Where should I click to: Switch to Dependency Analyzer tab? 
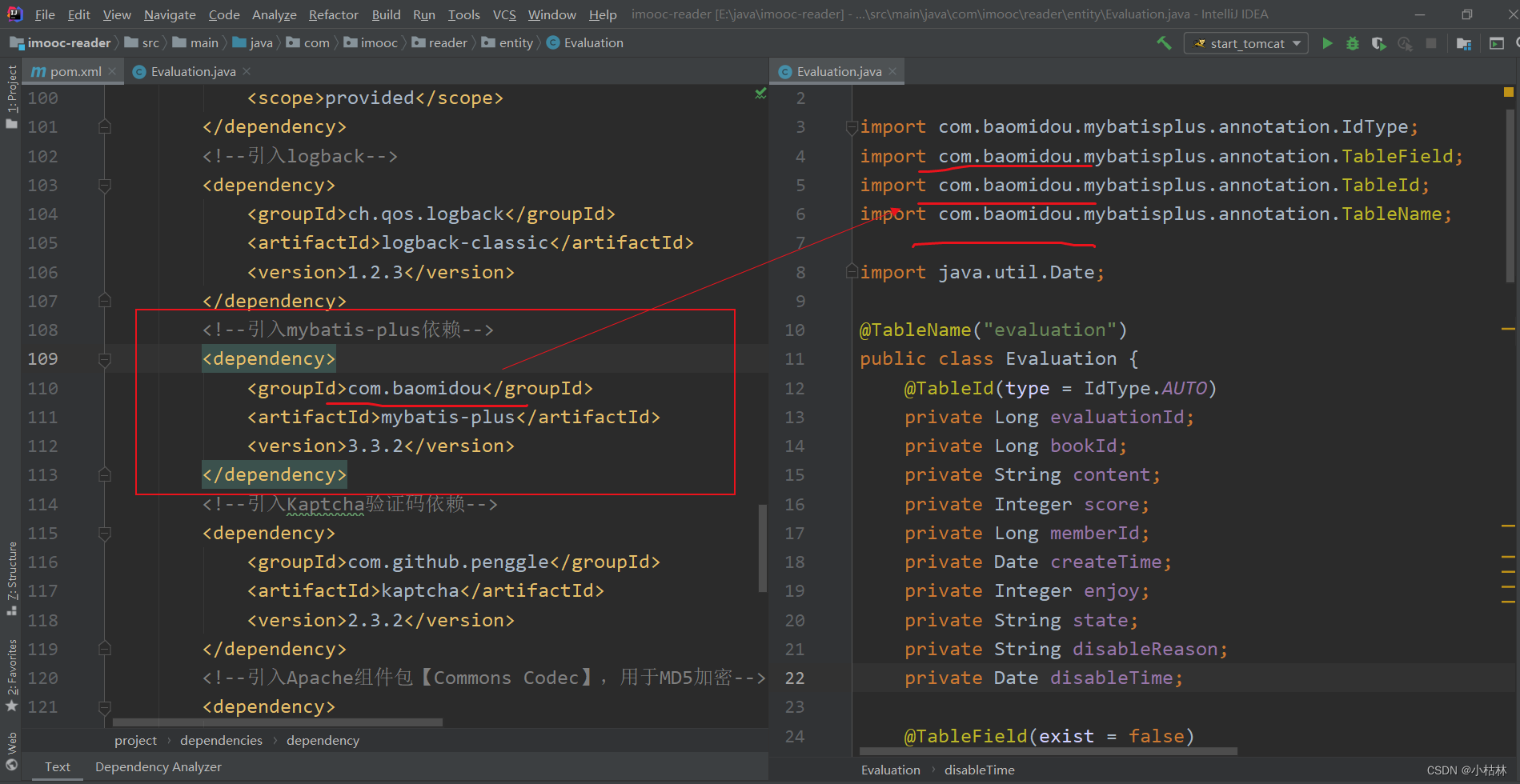pos(158,766)
